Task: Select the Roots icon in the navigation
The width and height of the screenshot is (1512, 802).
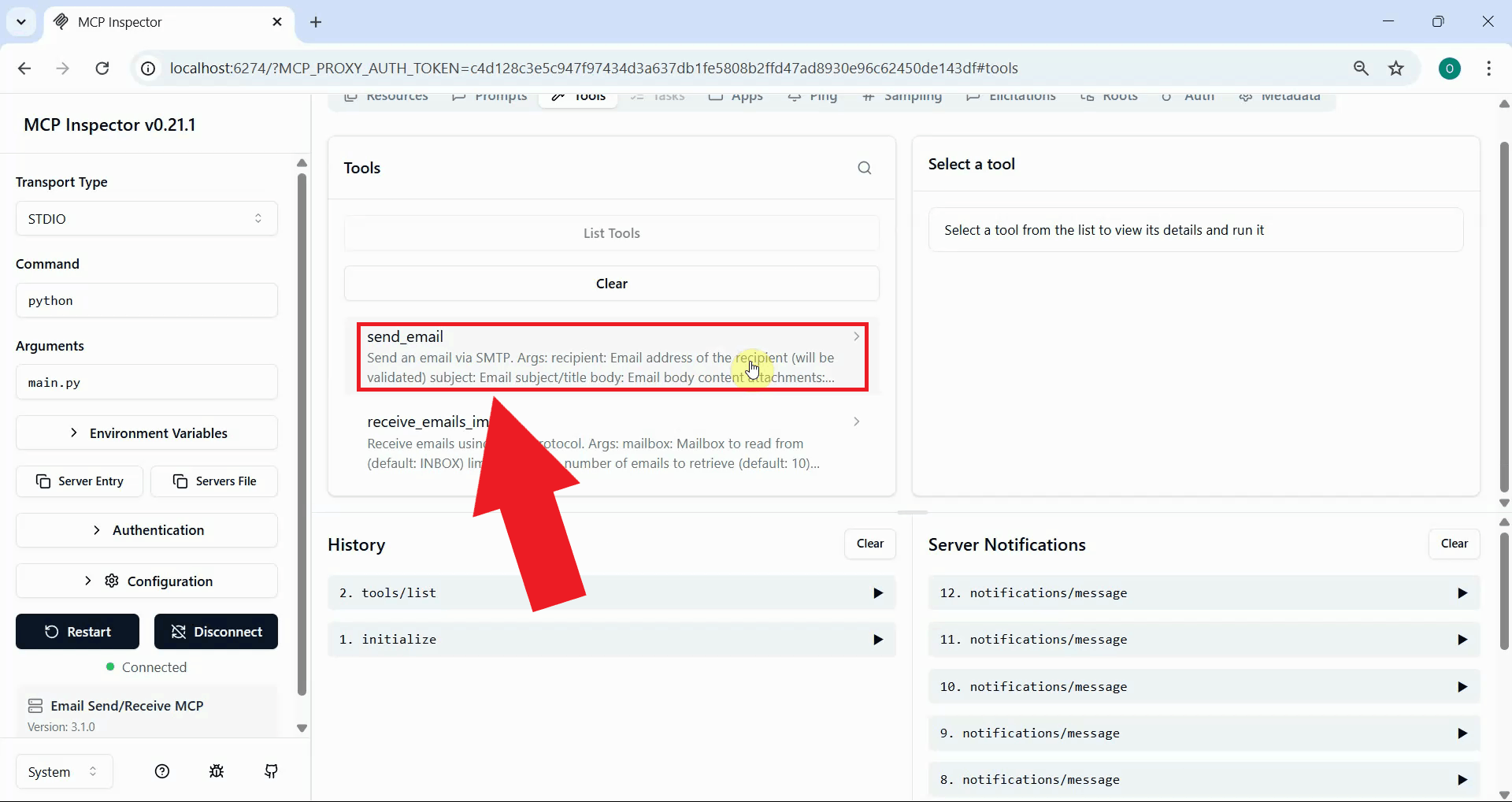Action: (1088, 98)
